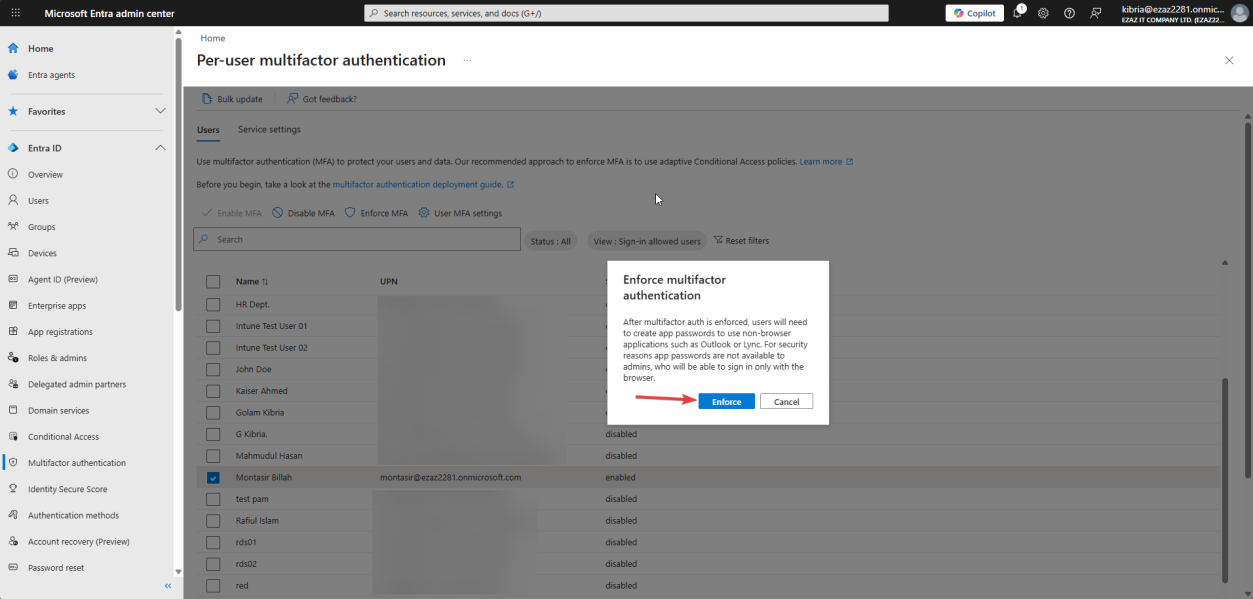Image resolution: width=1253 pixels, height=599 pixels.
Task: Open the help question mark icon
Action: pyautogui.click(x=1069, y=13)
